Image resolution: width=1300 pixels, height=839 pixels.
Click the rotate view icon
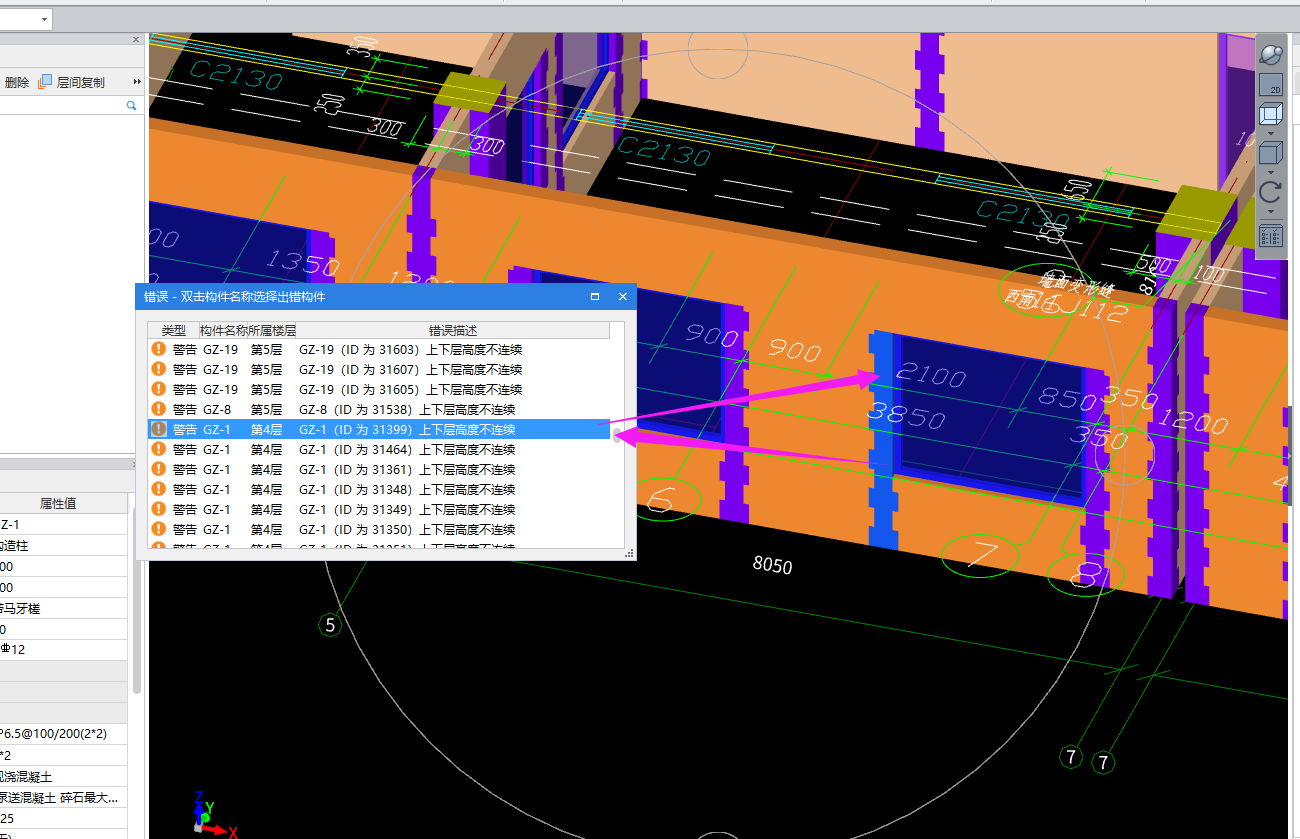pyautogui.click(x=1270, y=192)
